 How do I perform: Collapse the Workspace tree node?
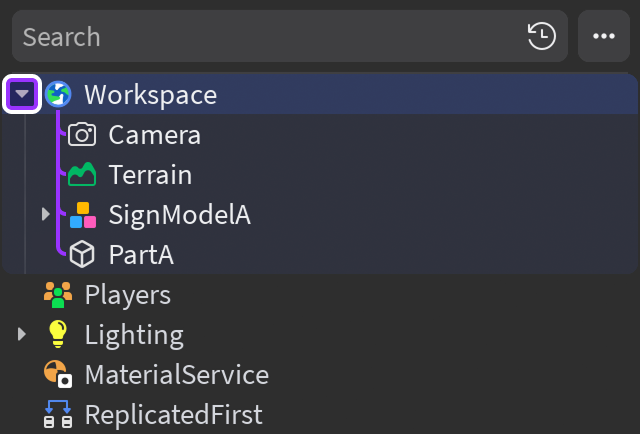22,94
